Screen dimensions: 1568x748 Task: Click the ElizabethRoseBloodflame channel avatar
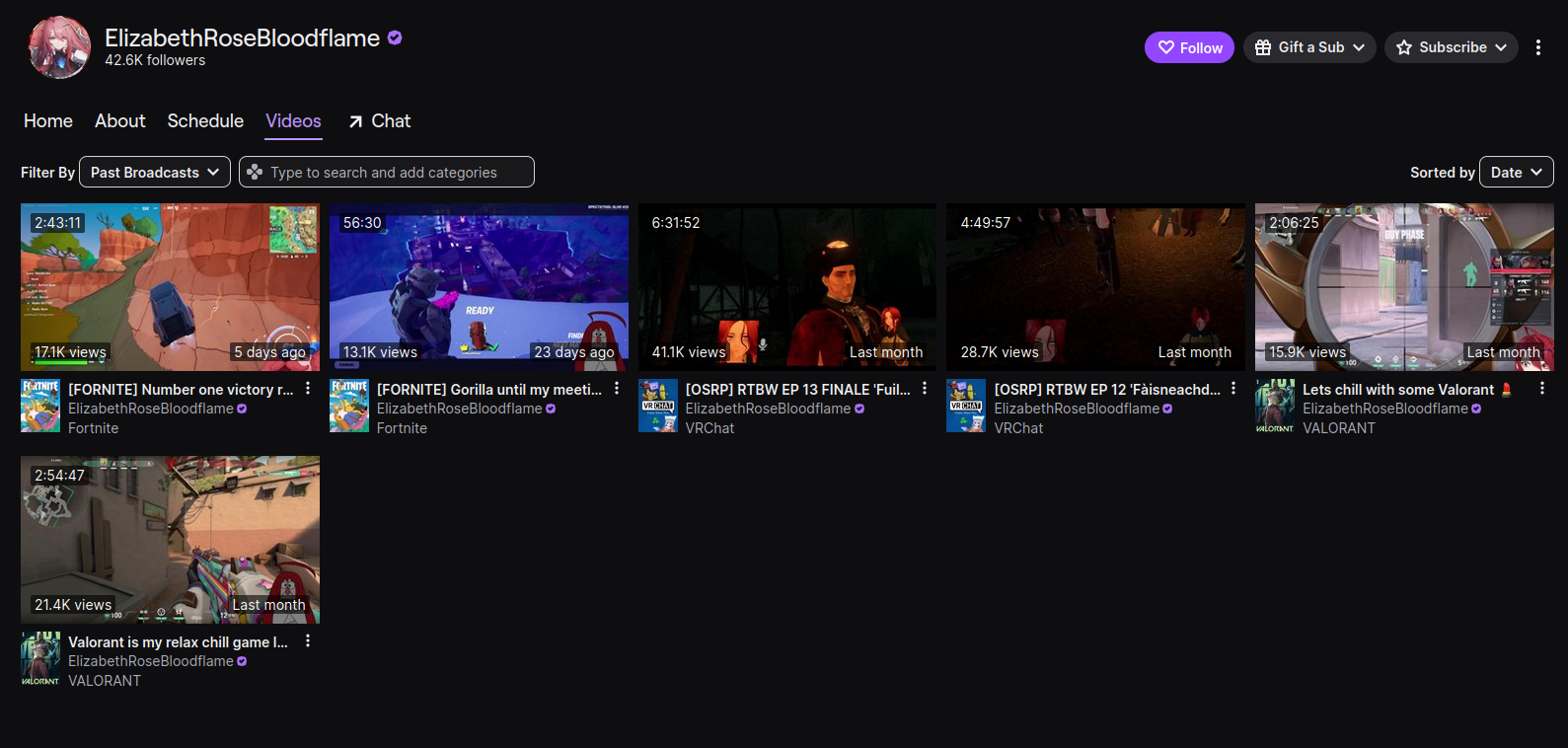(59, 47)
